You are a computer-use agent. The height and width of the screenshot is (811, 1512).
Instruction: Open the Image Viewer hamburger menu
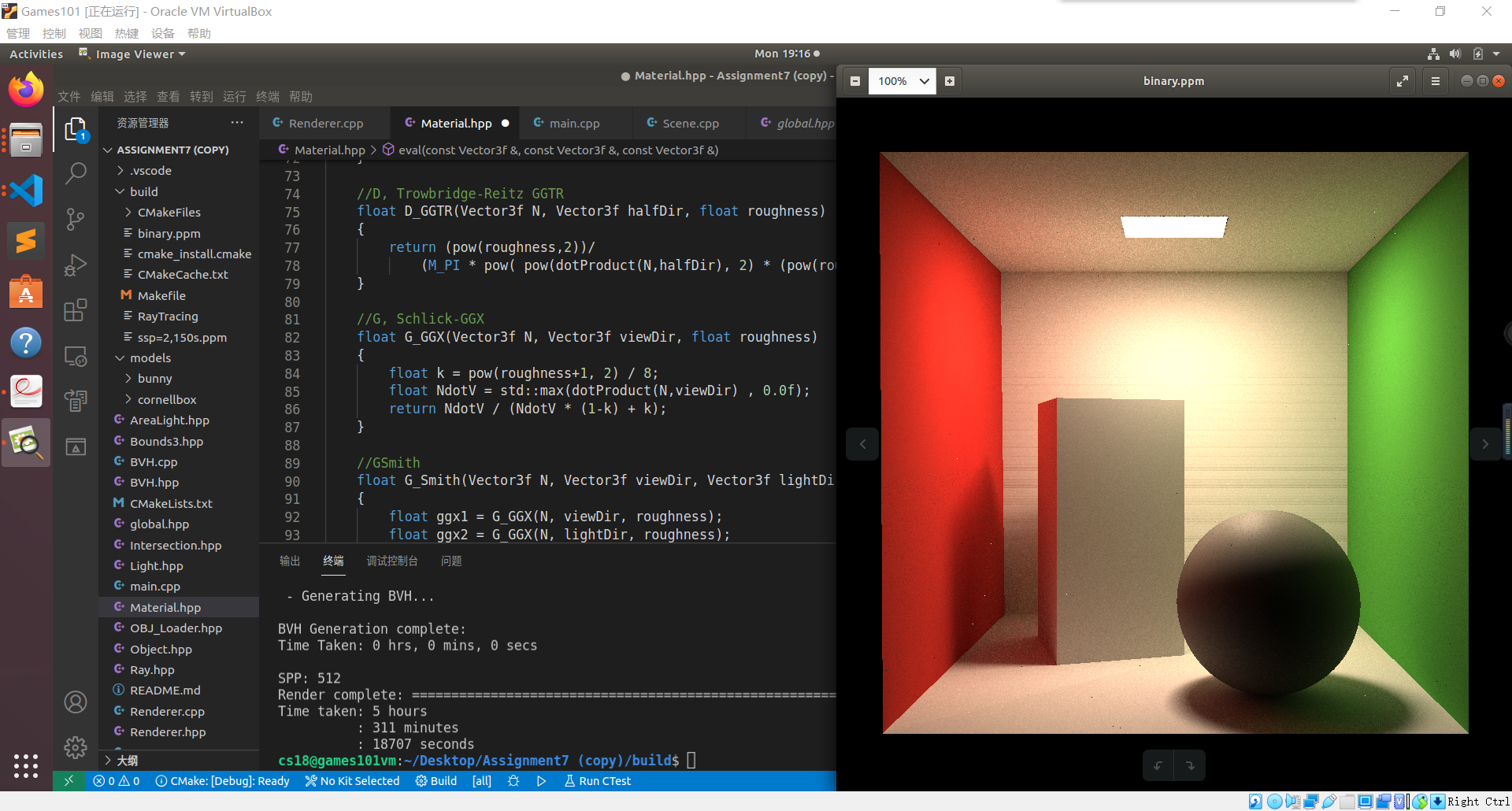pos(1436,81)
